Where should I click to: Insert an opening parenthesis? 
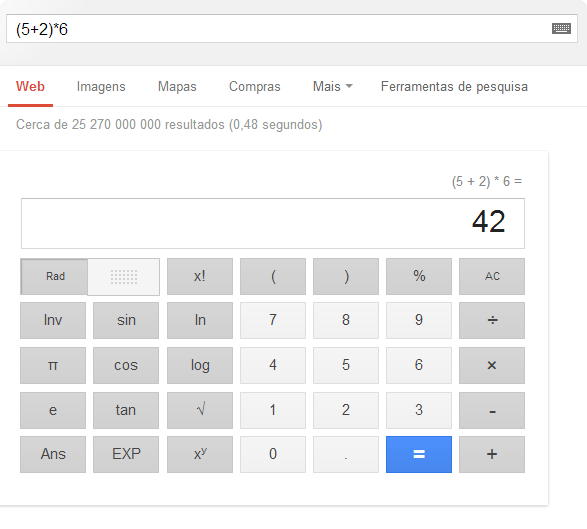(x=273, y=276)
